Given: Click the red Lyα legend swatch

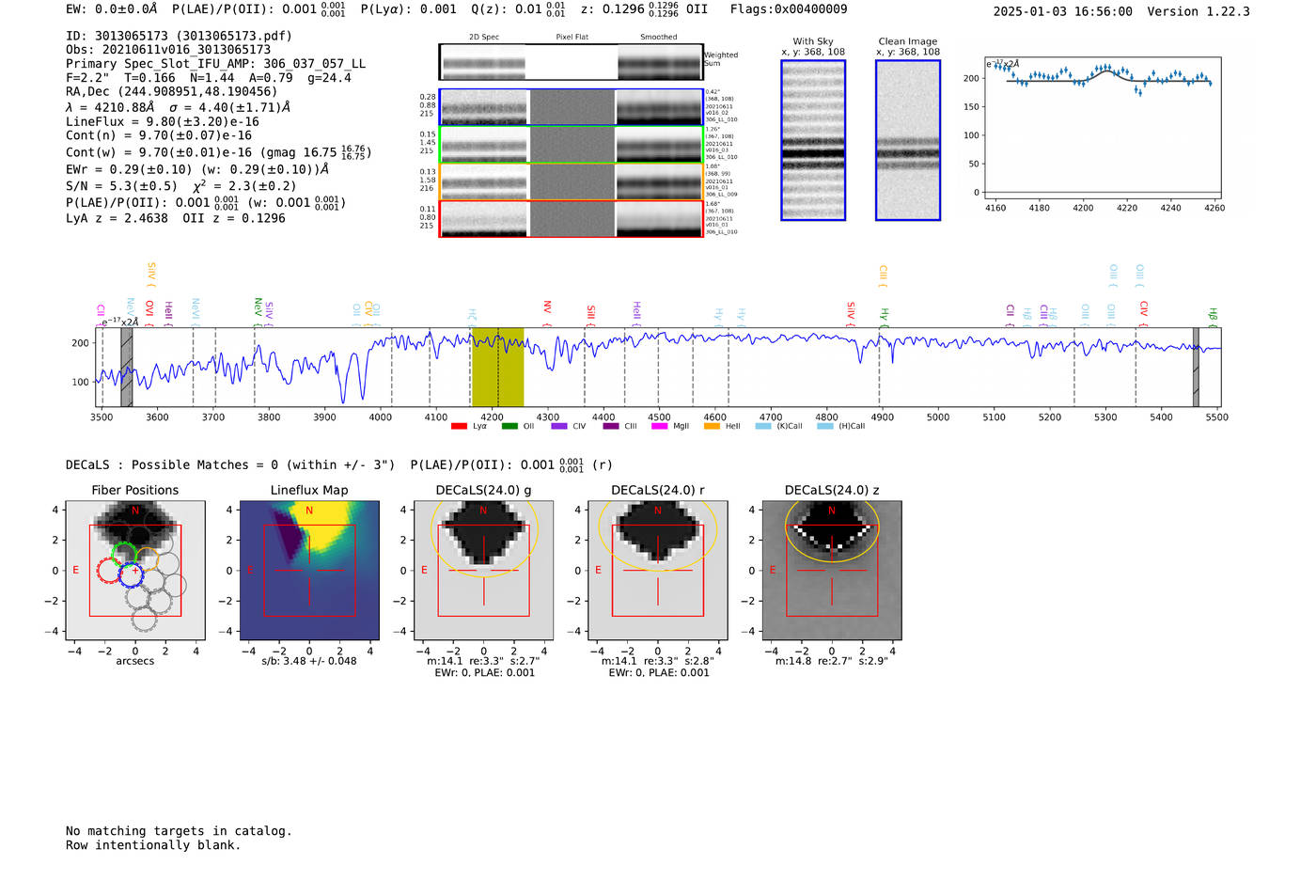Looking at the screenshot, I should coord(459,427).
